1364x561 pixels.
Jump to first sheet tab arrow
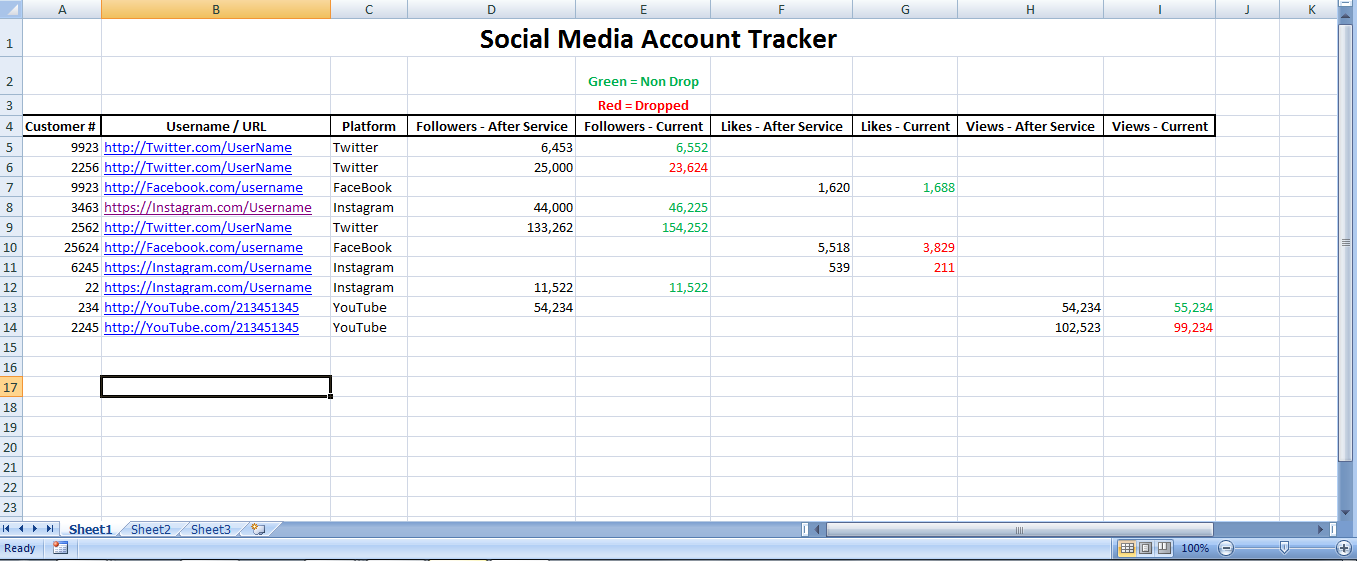coord(8,529)
